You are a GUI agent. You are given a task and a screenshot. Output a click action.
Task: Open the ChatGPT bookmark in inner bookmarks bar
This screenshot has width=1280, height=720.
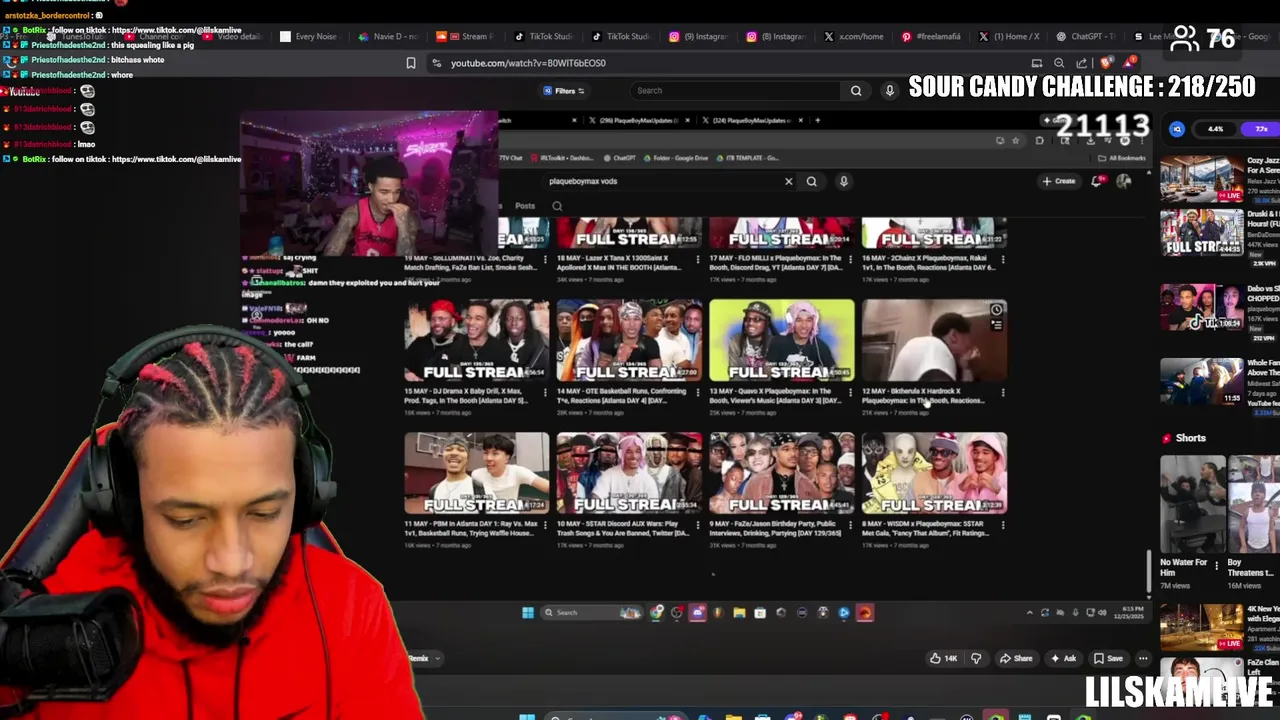point(620,158)
